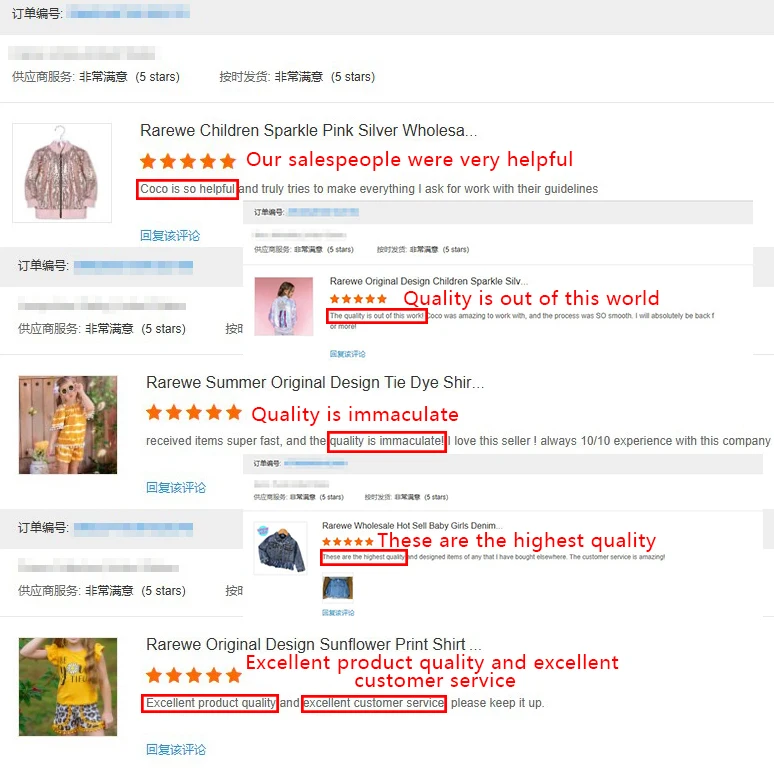
Task: Open Rarewe Summer Original Design Tie Dye title
Action: click(315, 383)
